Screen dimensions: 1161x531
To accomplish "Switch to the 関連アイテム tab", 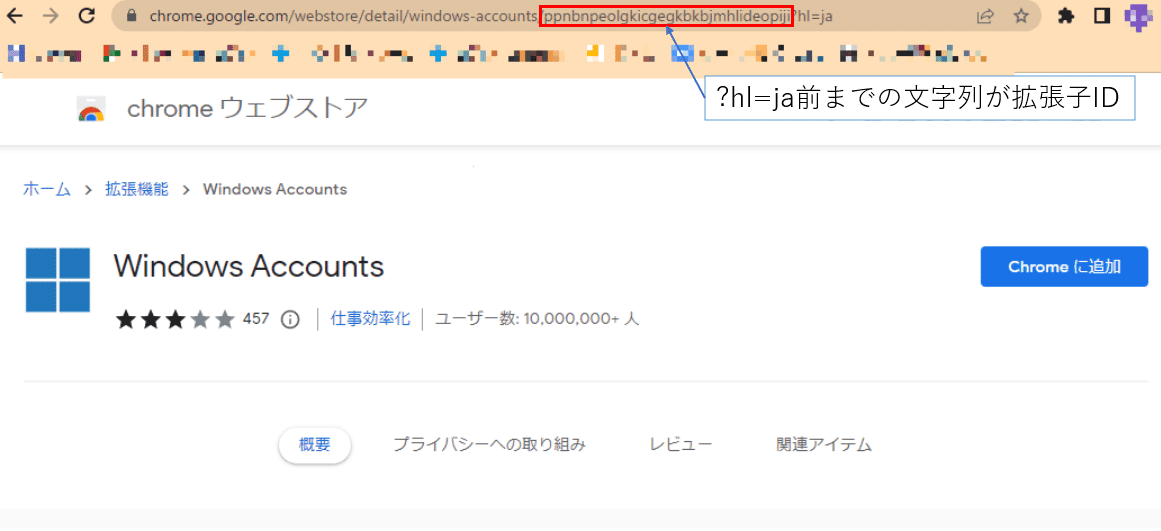I will [824, 444].
